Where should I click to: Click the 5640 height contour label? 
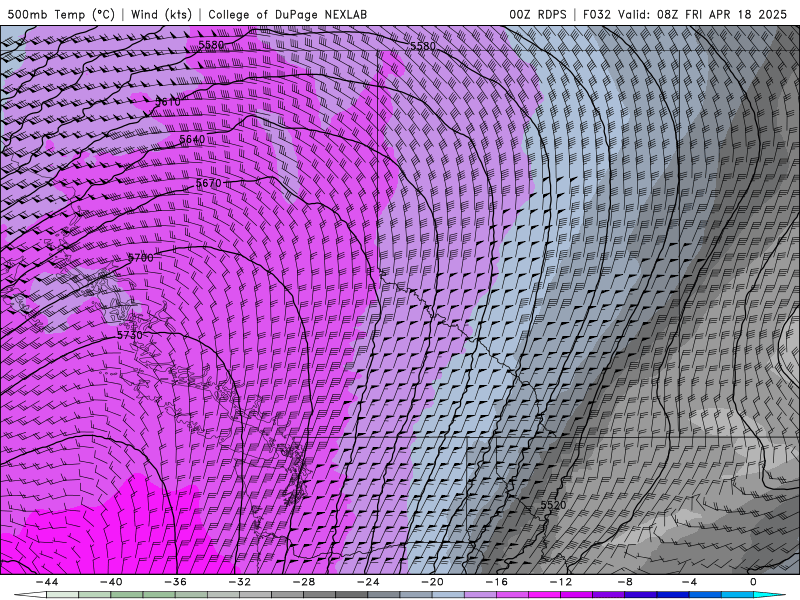click(x=192, y=139)
